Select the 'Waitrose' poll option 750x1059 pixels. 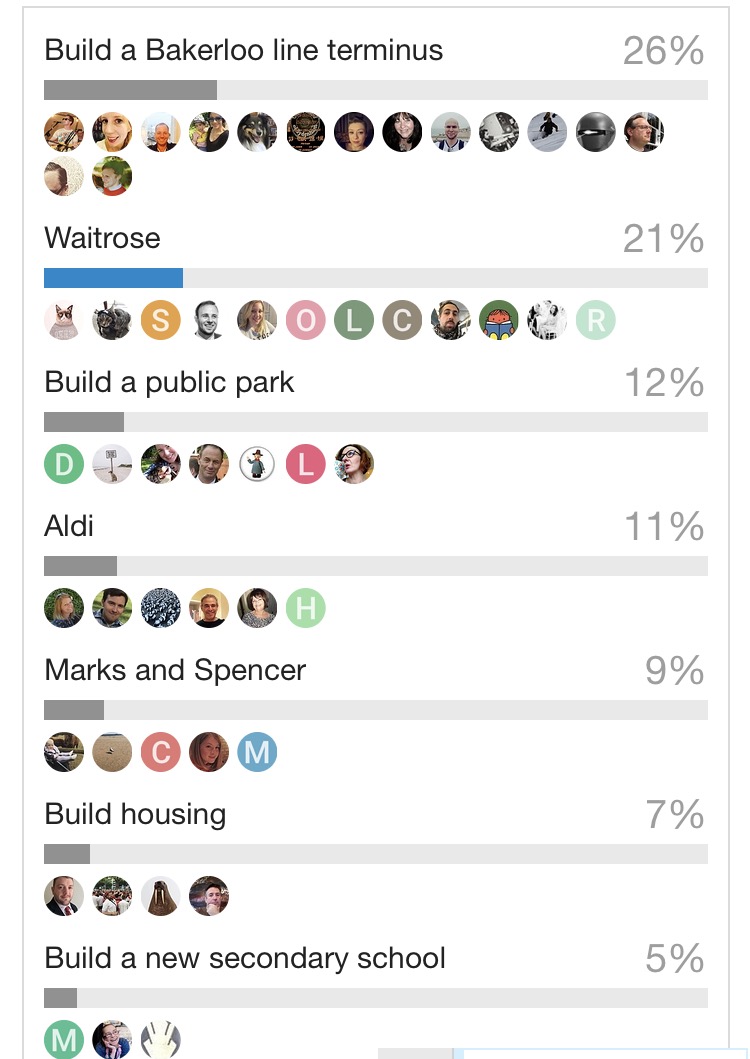(x=102, y=238)
